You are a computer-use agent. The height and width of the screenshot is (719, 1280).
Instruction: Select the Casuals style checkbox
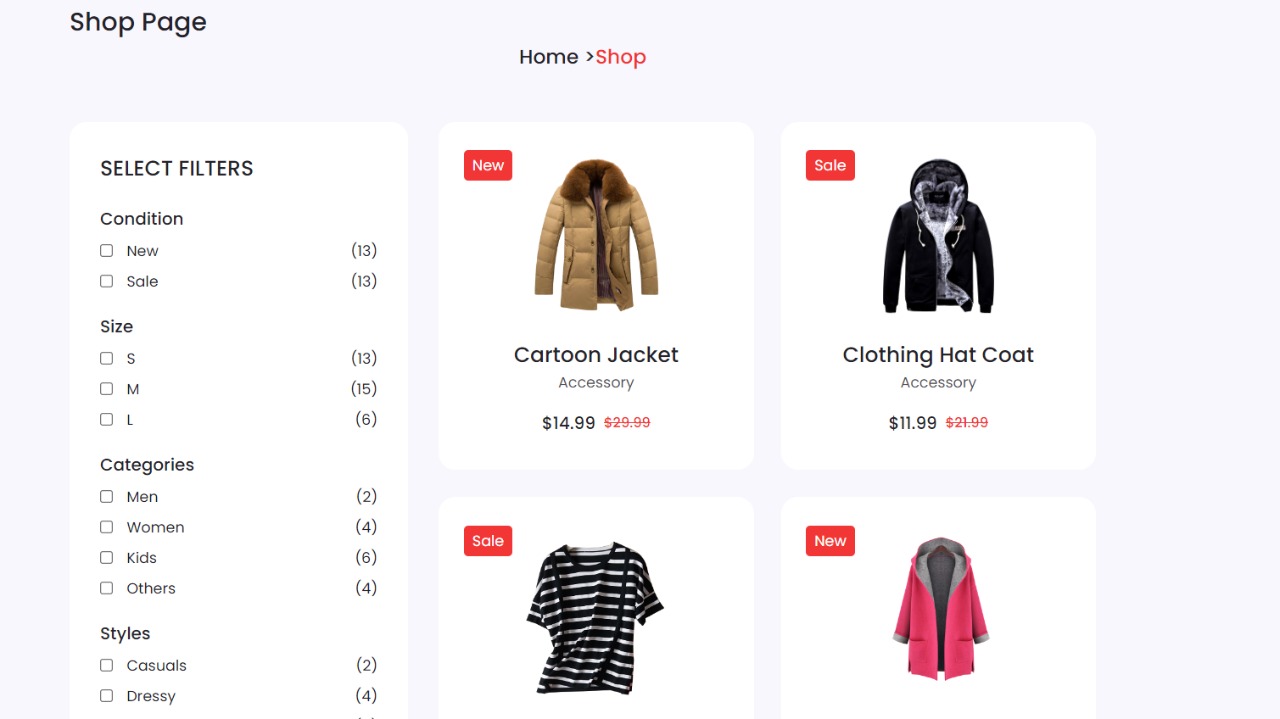click(107, 665)
